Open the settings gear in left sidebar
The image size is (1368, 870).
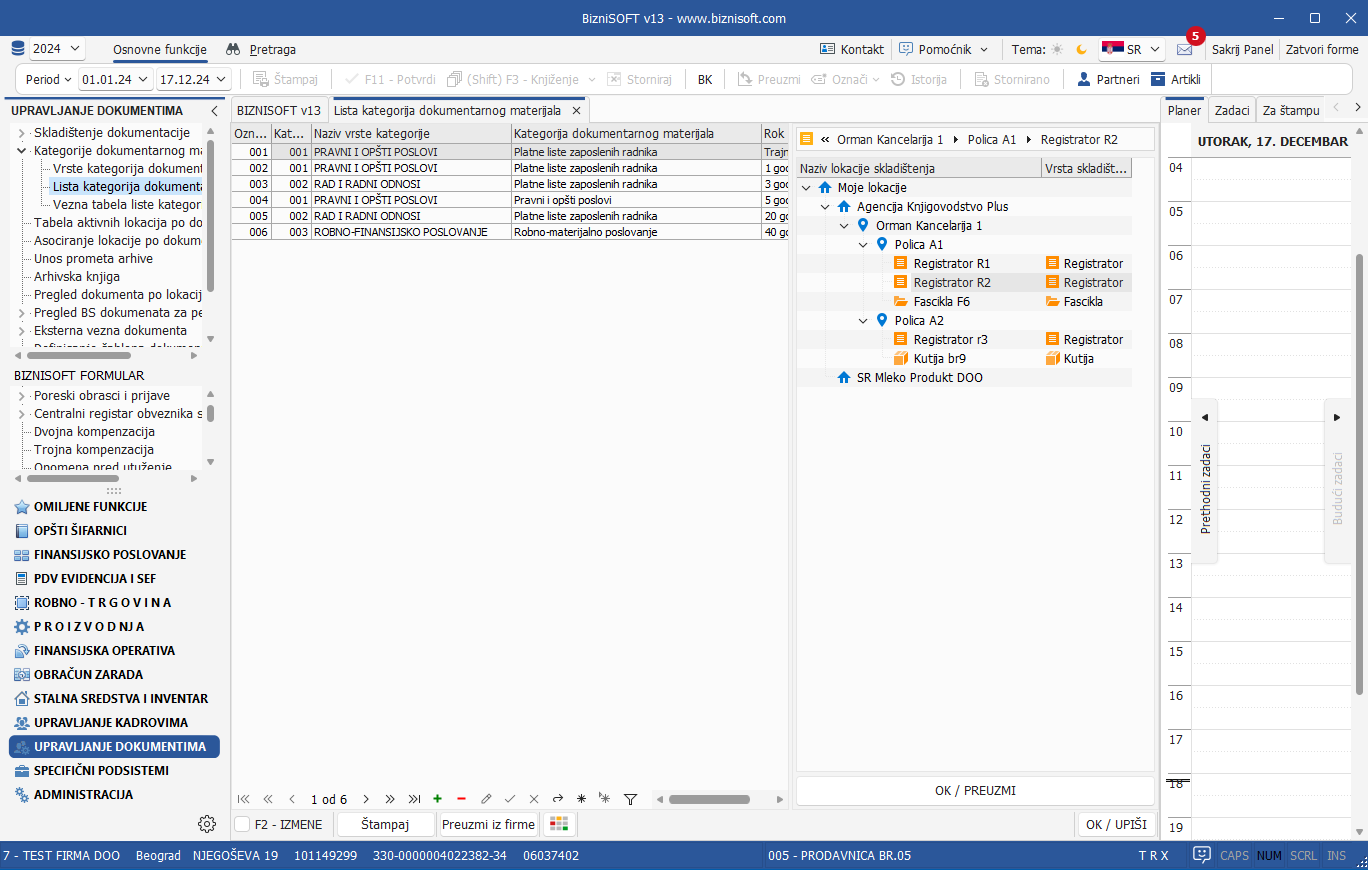(207, 824)
